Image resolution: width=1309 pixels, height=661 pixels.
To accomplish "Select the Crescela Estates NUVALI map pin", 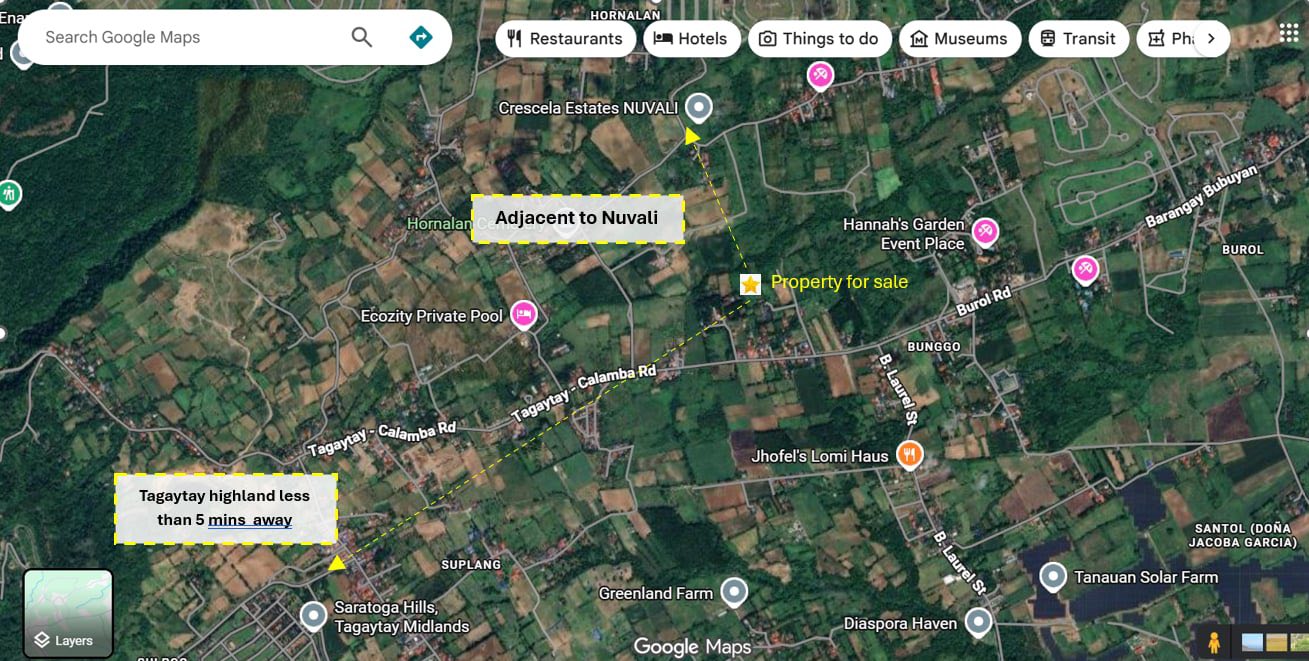I will [699, 106].
